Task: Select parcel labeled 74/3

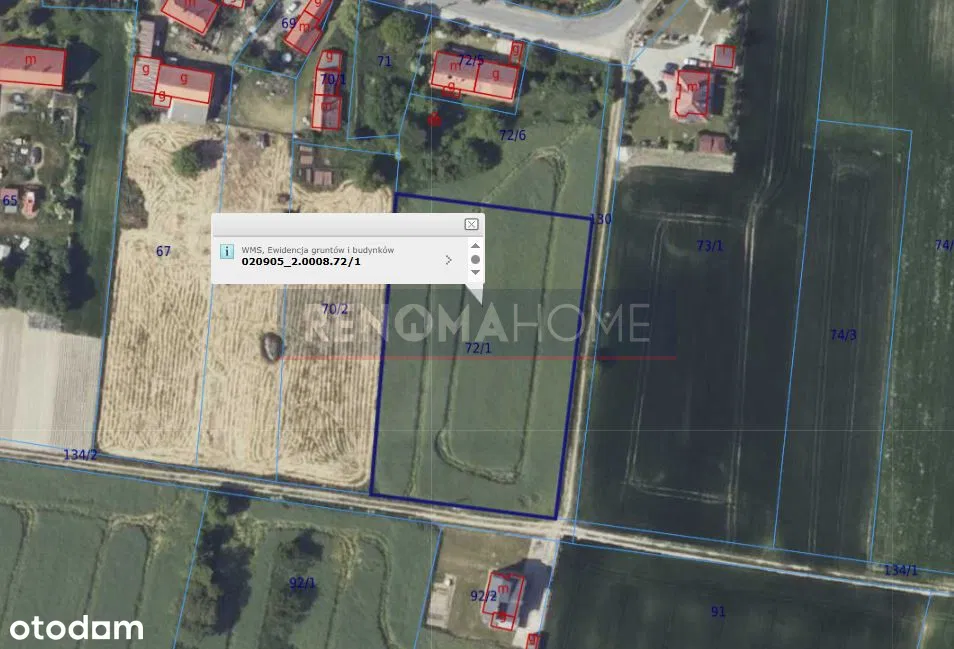Action: pos(843,335)
